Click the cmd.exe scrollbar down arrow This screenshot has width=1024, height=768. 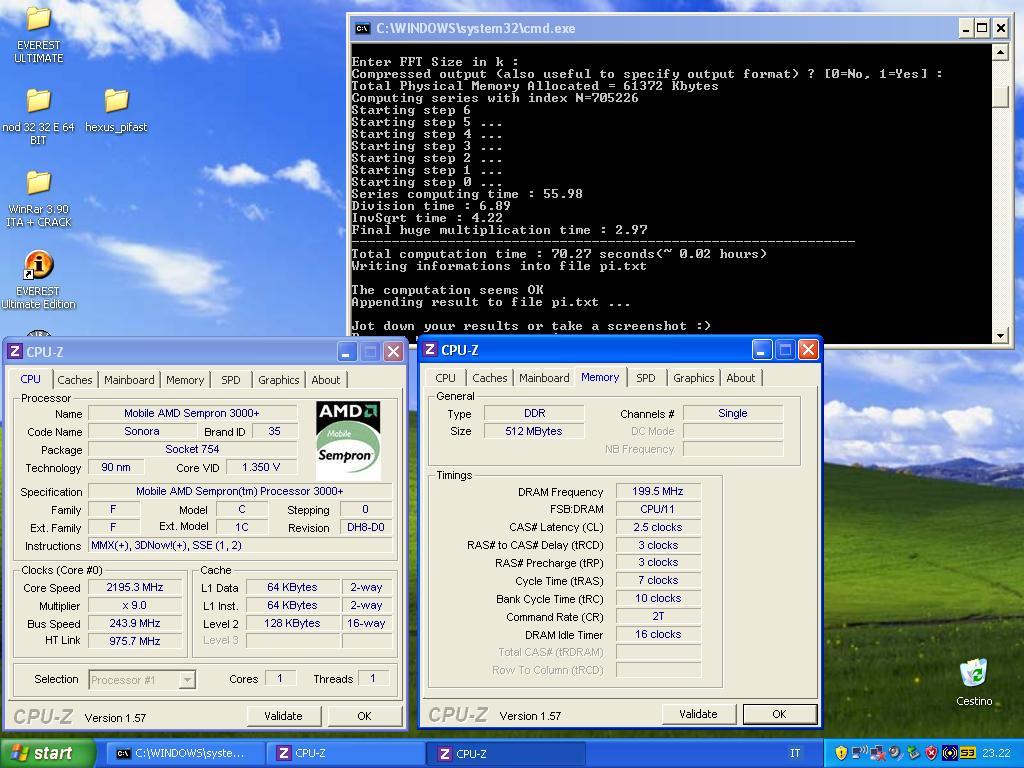[x=1000, y=336]
